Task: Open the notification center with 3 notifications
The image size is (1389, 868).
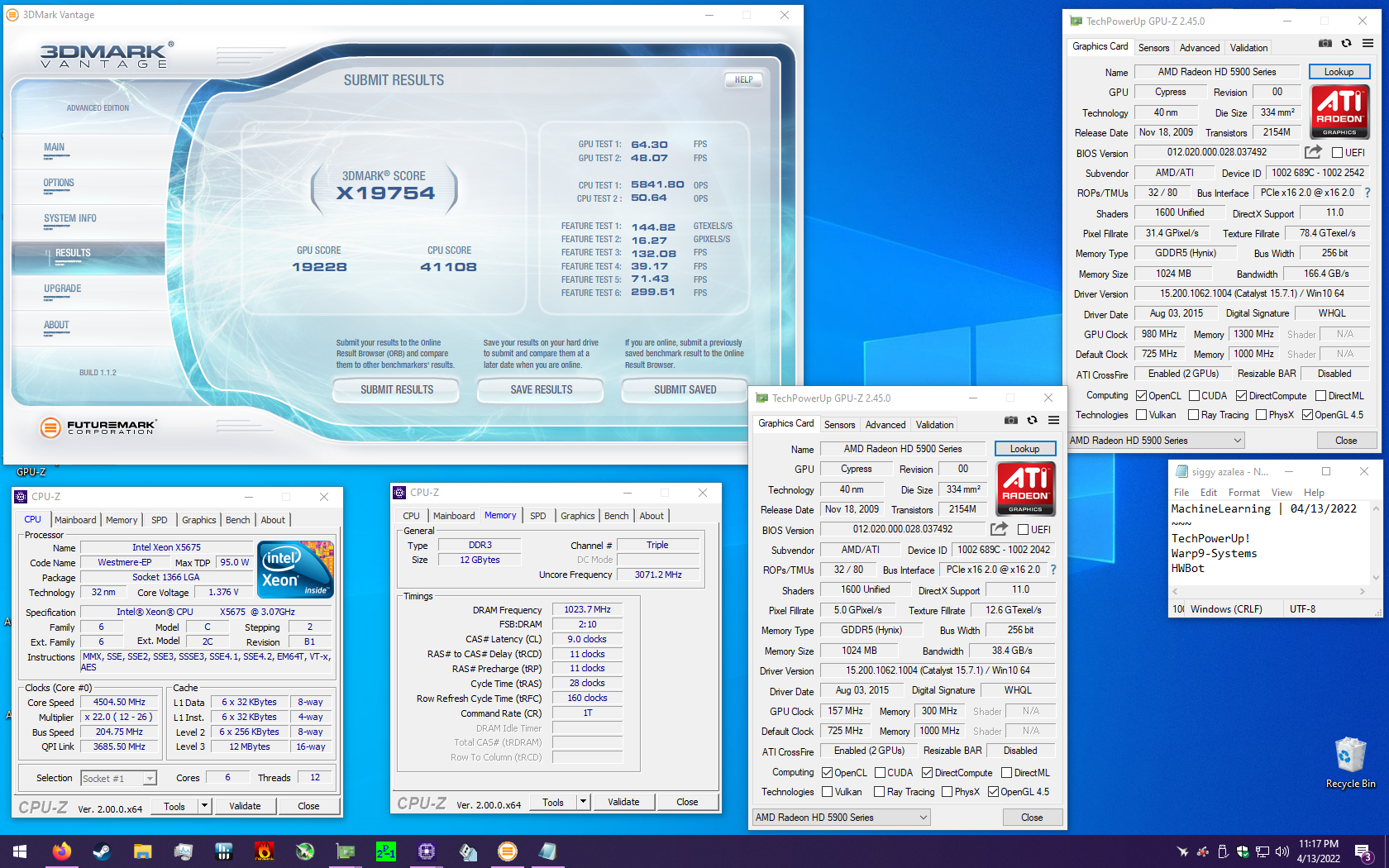Action: pyautogui.click(x=1363, y=852)
